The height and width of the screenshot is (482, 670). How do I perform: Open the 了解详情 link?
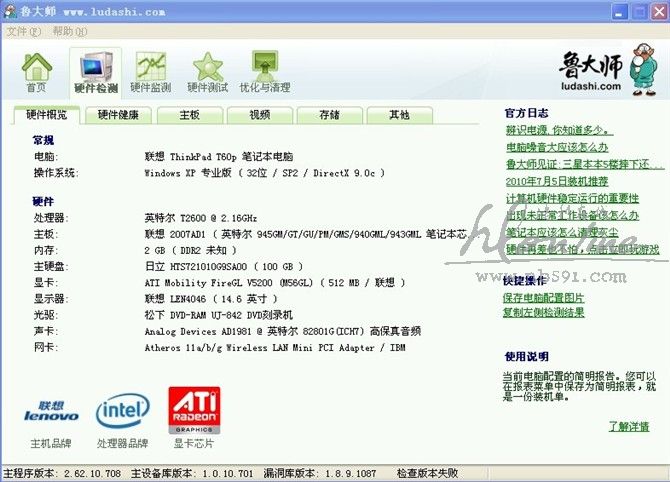click(628, 427)
